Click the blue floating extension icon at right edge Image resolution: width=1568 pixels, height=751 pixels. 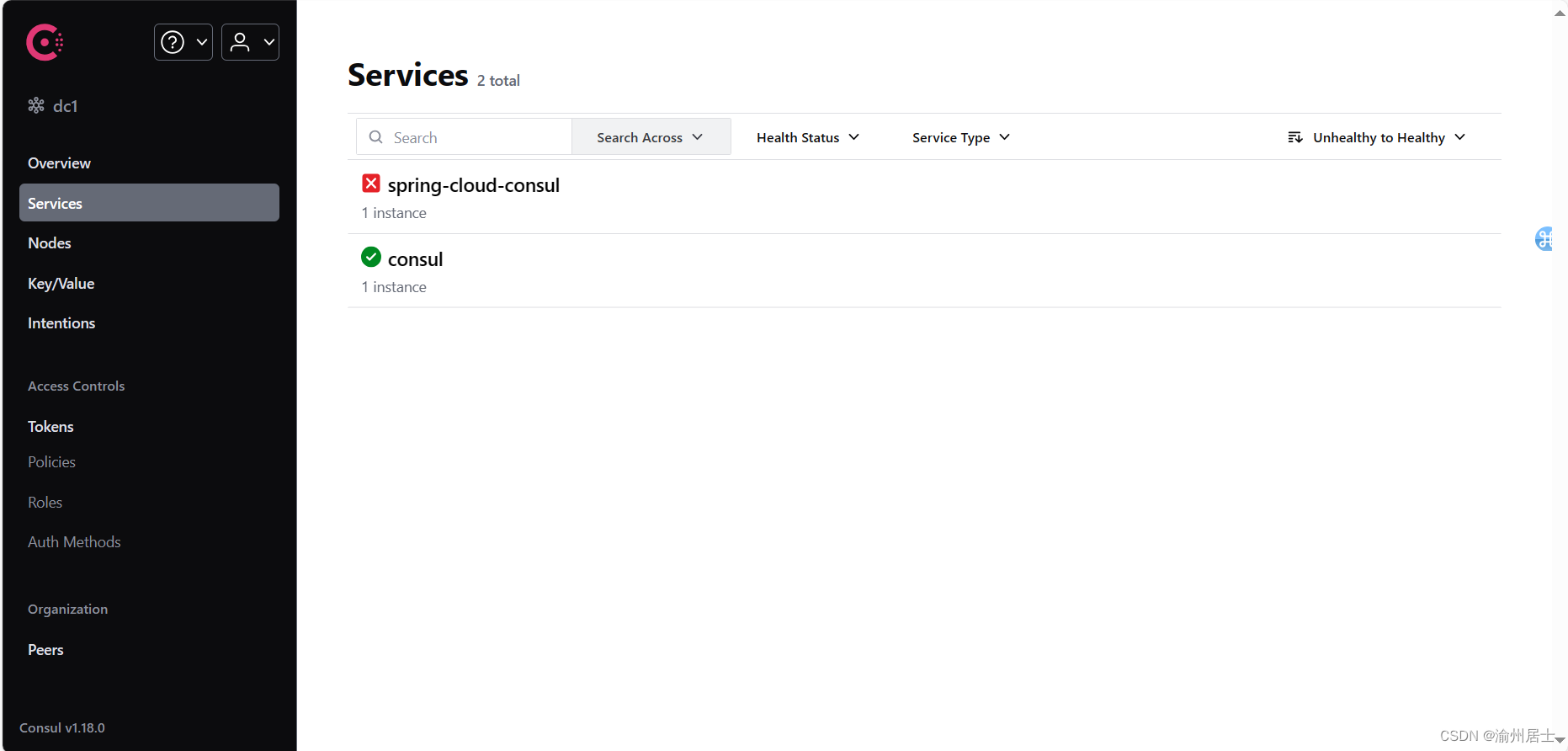pos(1544,239)
